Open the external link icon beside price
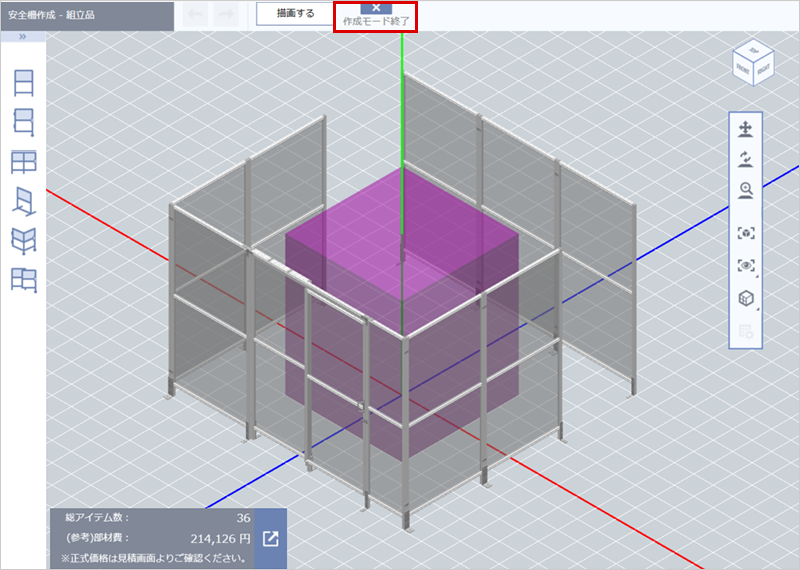The image size is (800, 570). [270, 539]
